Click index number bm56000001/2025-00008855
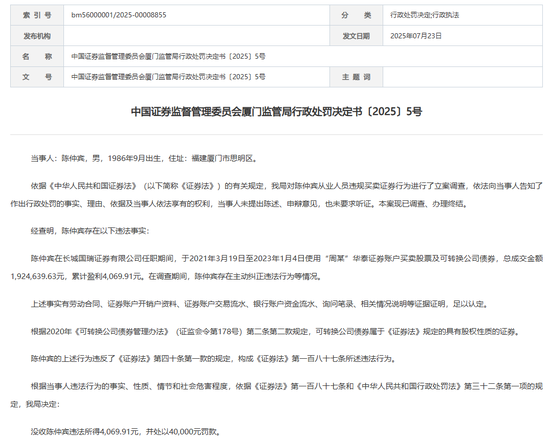The width and height of the screenshot is (550, 439). pos(119,15)
